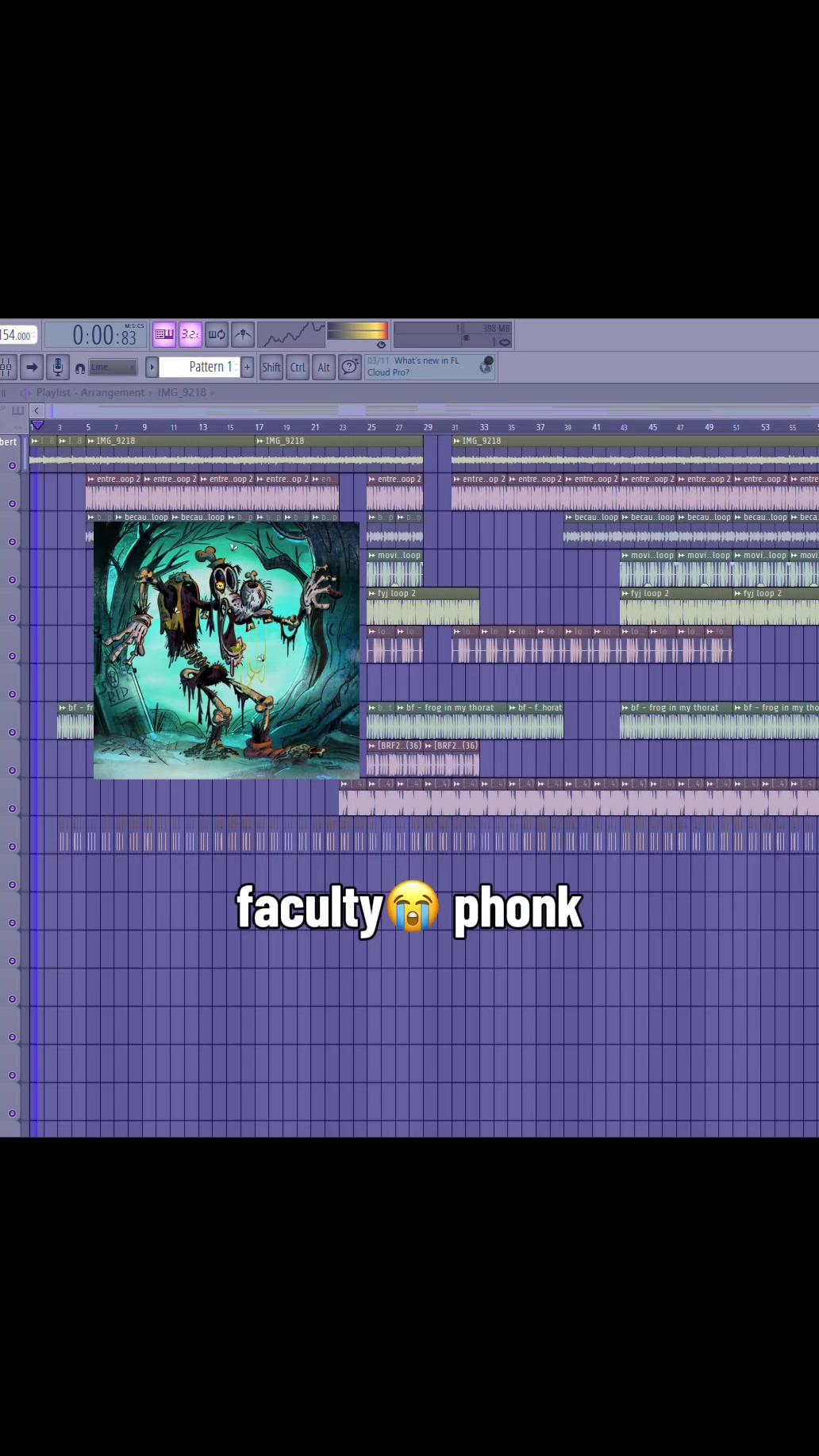Select entre..oop 2 clip at bar 25
The height and width of the screenshot is (1456, 819).
[x=394, y=492]
